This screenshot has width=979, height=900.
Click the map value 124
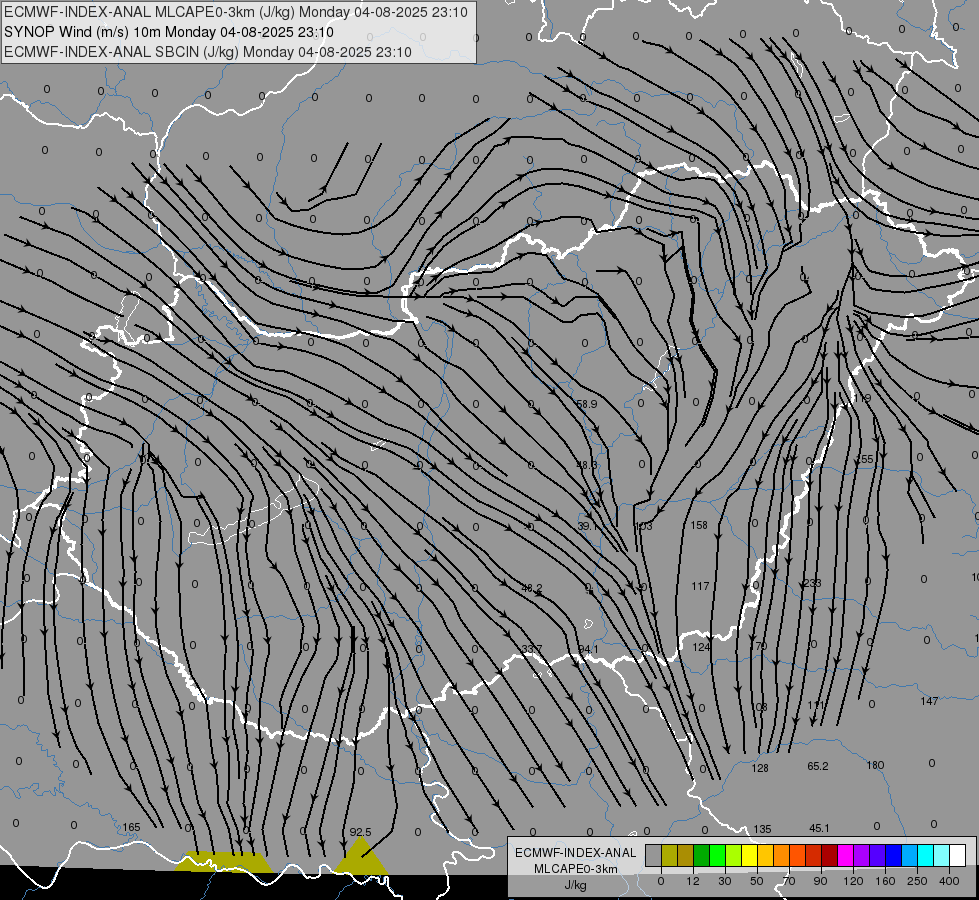click(x=701, y=647)
